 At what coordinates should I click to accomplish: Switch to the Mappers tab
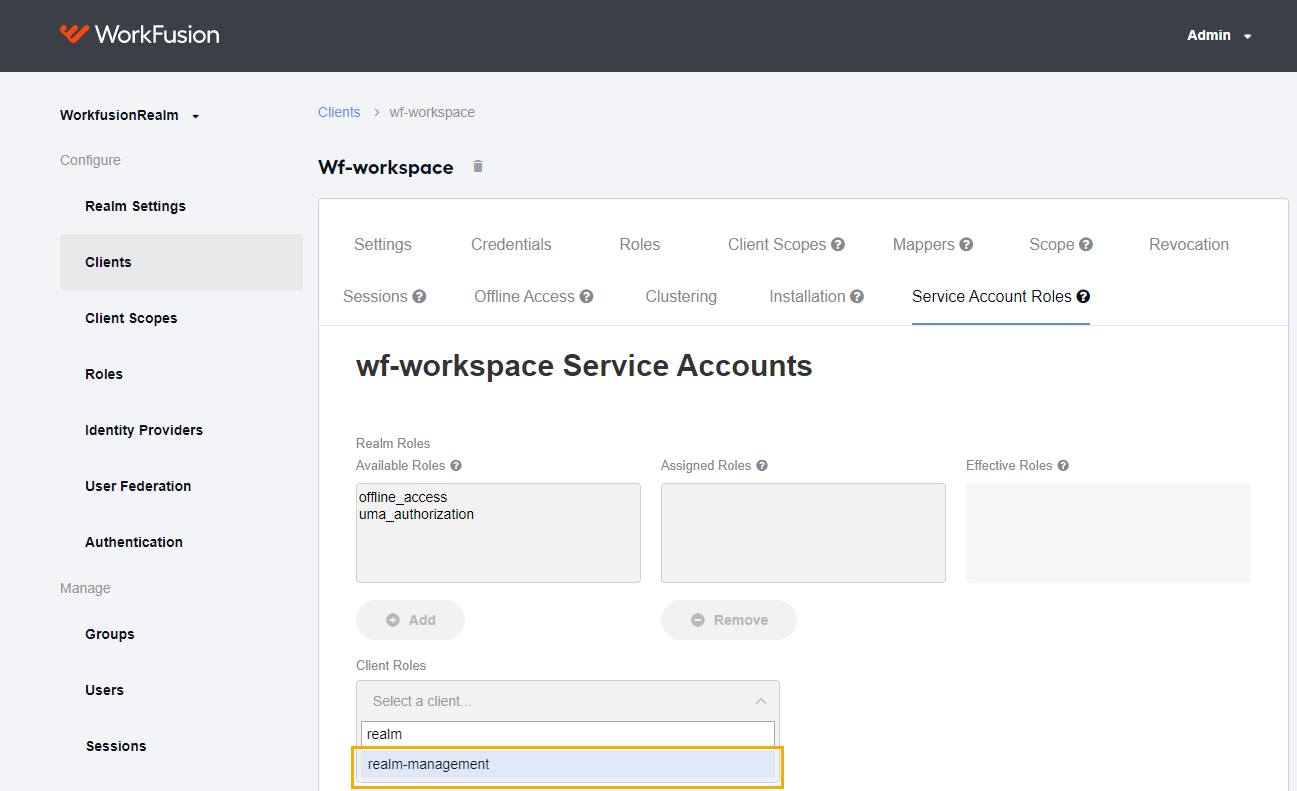click(924, 244)
